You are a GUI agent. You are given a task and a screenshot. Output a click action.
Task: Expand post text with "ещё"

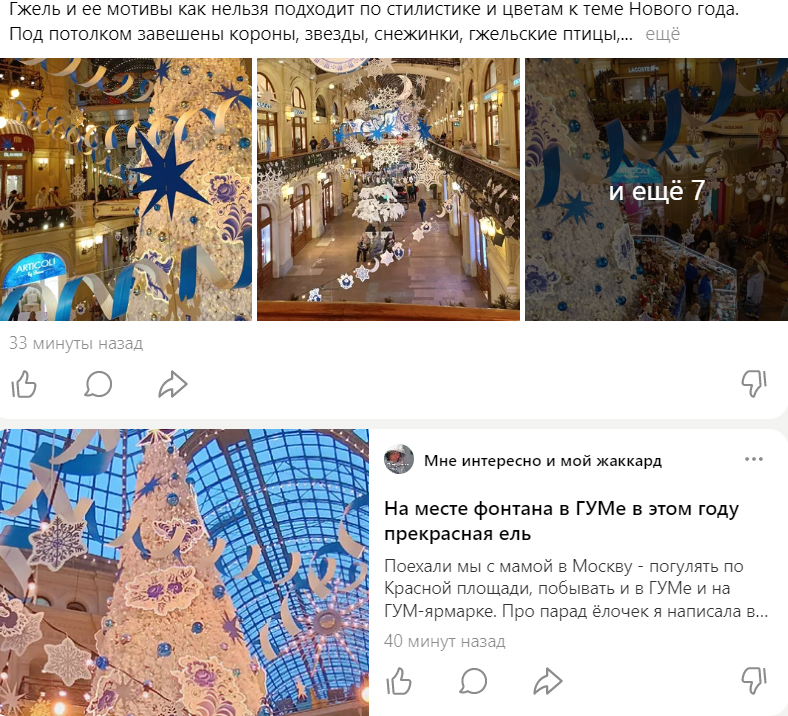[x=662, y=34]
